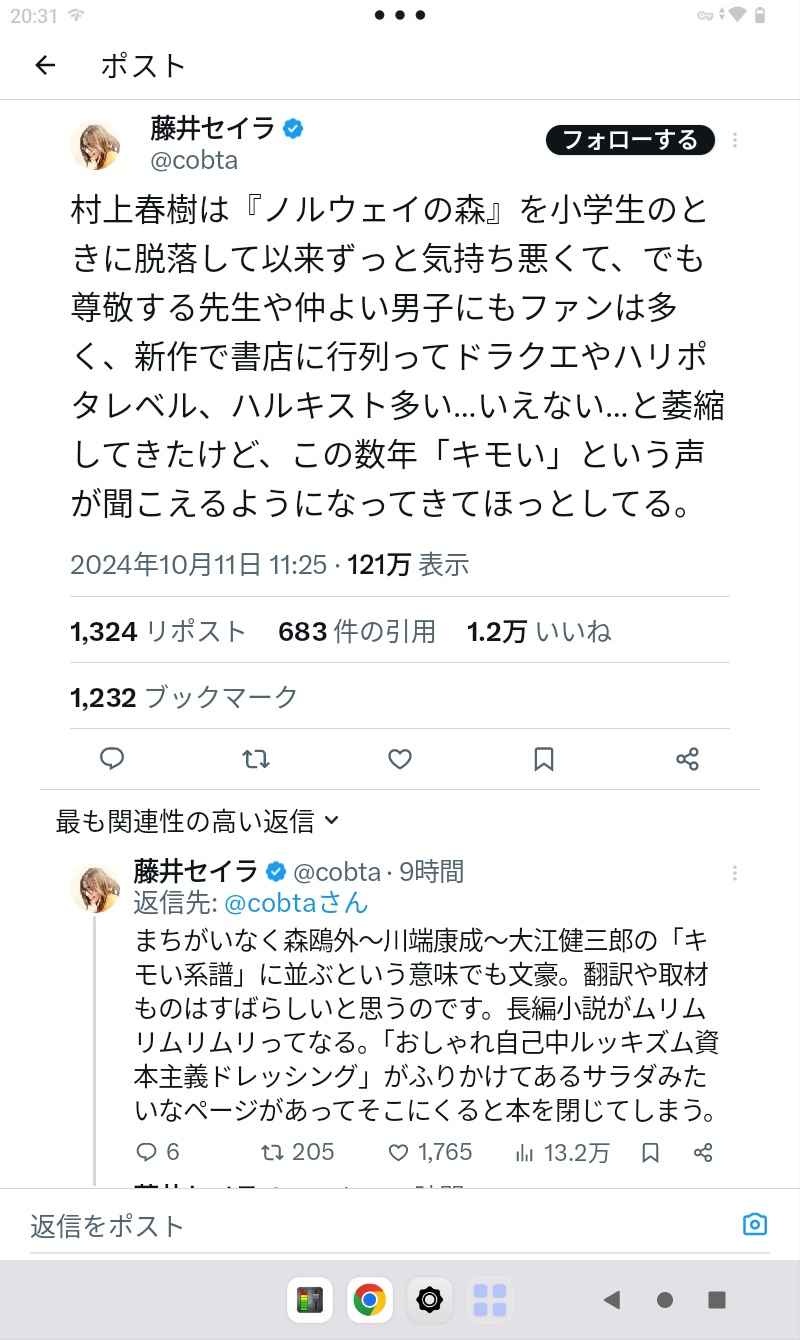The image size is (800, 1340).
Task: Bookmark the reply post
Action: pos(650,1153)
